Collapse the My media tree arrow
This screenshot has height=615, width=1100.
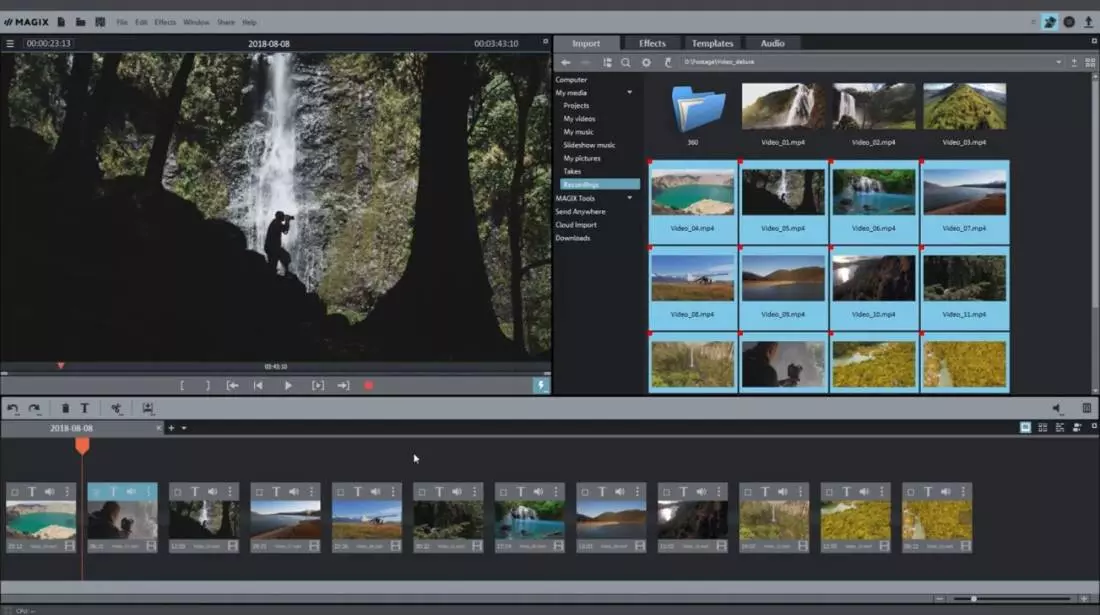pyautogui.click(x=630, y=93)
